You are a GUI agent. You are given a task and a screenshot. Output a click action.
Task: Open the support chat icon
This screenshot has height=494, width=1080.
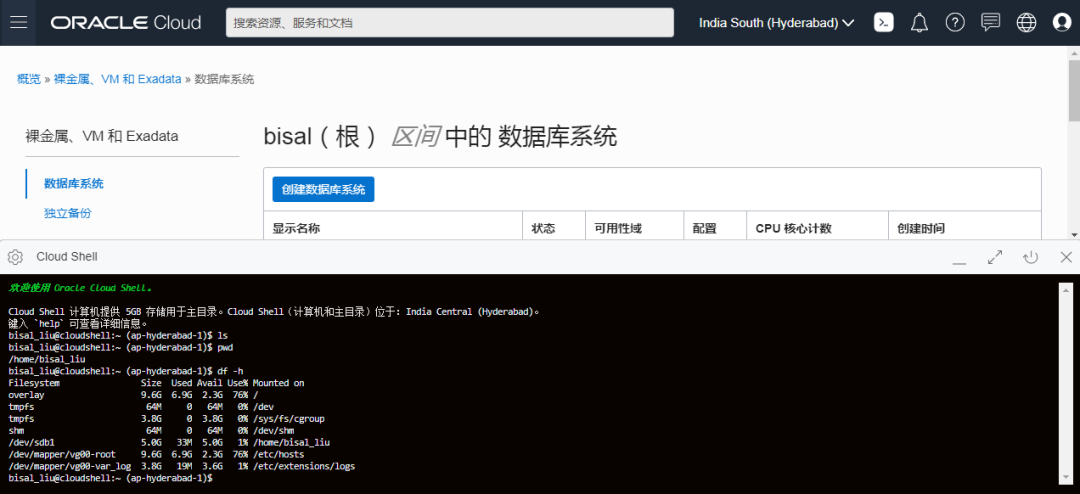coord(990,23)
